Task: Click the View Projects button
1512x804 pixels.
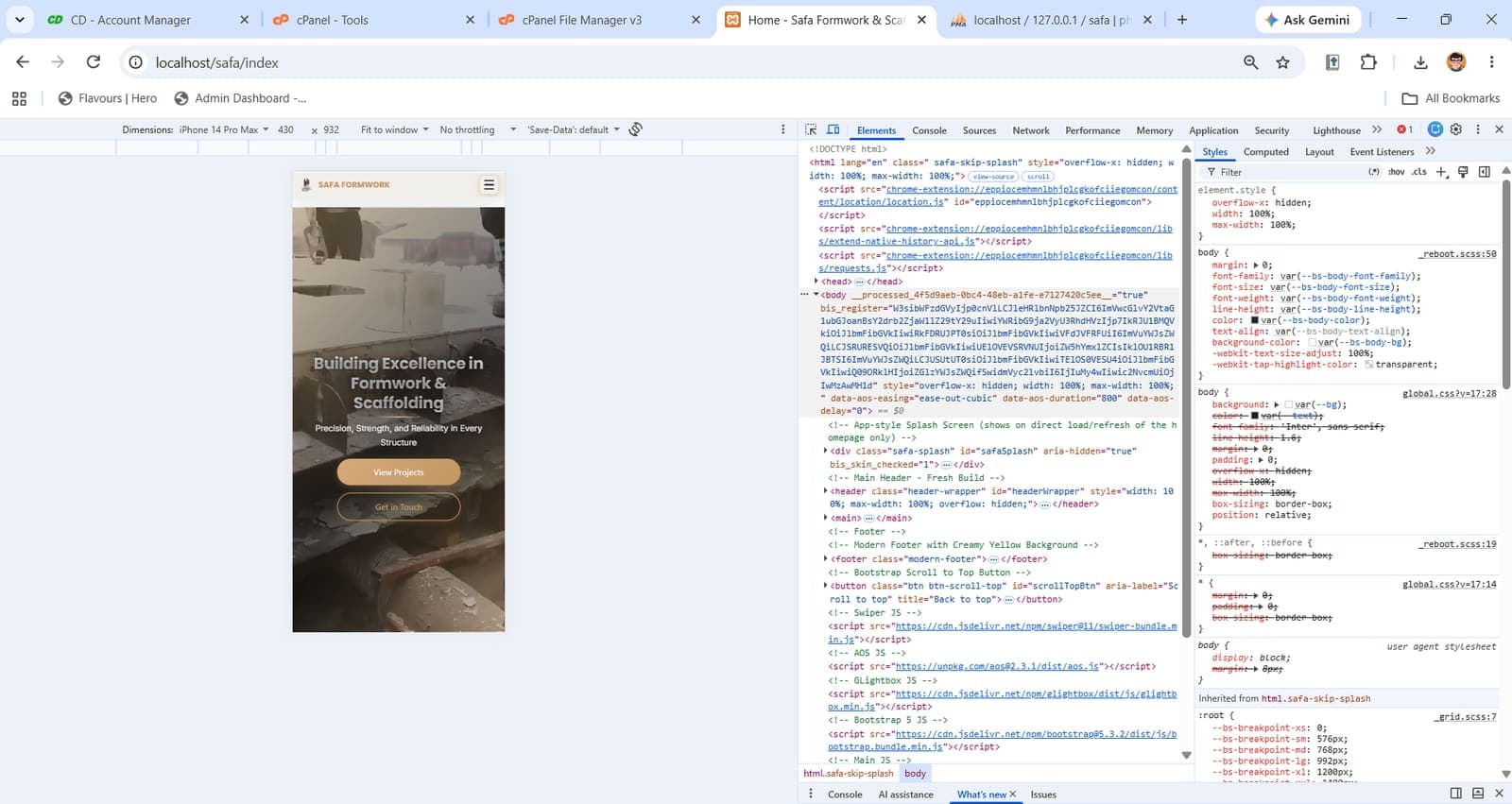Action: coord(399,472)
